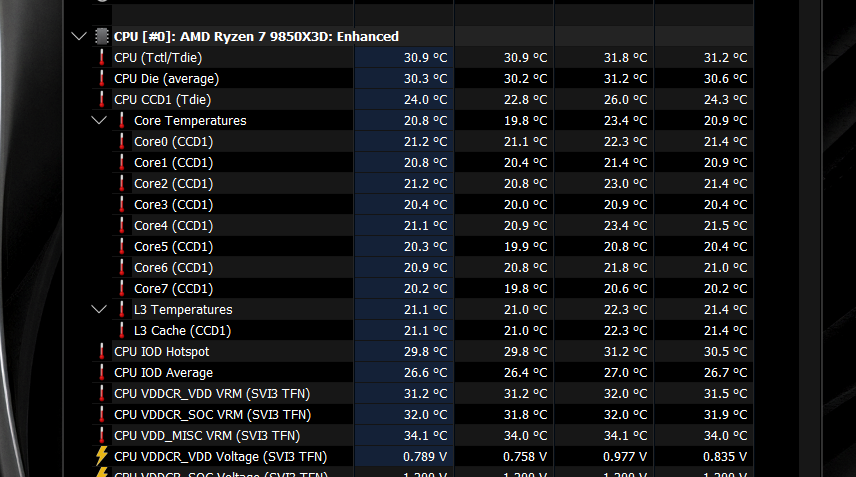Select the Core2 (CCD1) row label
Viewport: 856px width, 477px height.
174,184
